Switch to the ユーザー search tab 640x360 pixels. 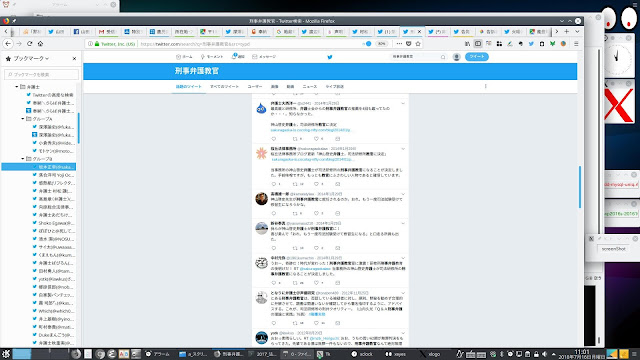coord(255,87)
